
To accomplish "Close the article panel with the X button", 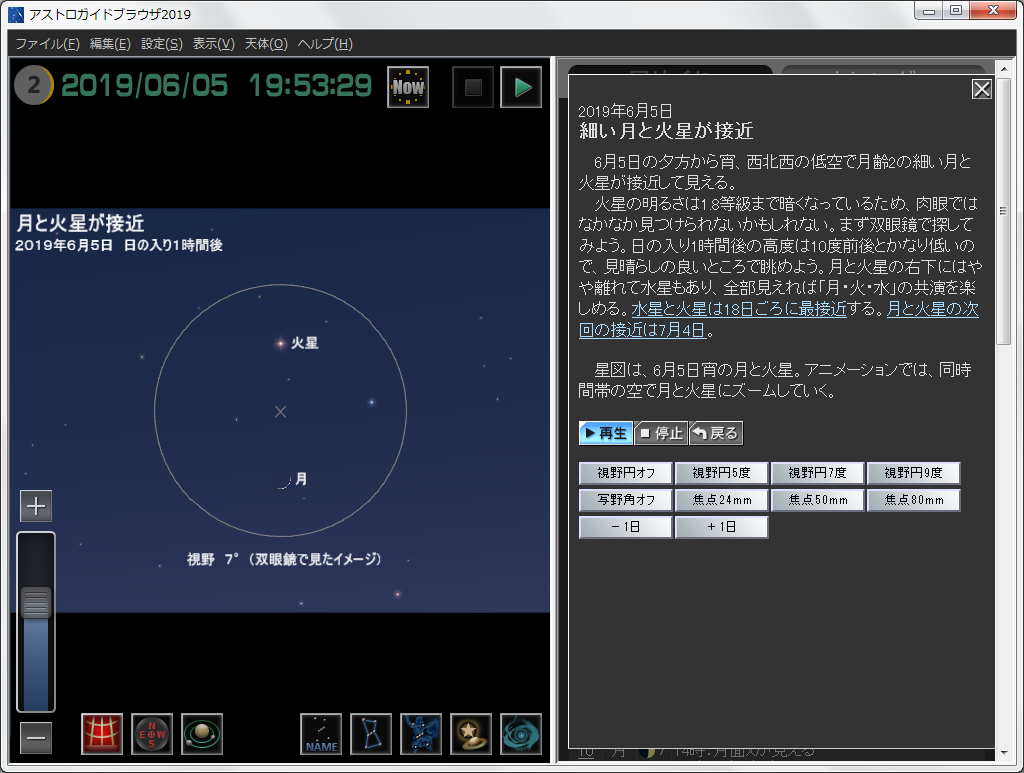I will [982, 89].
